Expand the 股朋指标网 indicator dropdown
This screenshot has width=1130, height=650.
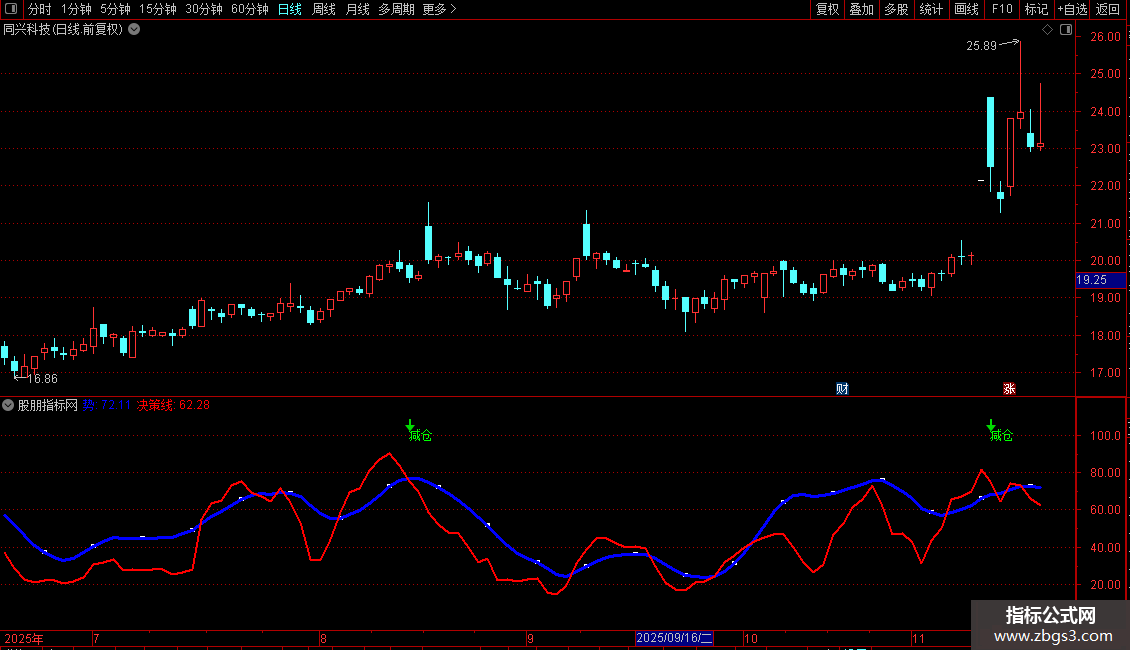pyautogui.click(x=8, y=405)
